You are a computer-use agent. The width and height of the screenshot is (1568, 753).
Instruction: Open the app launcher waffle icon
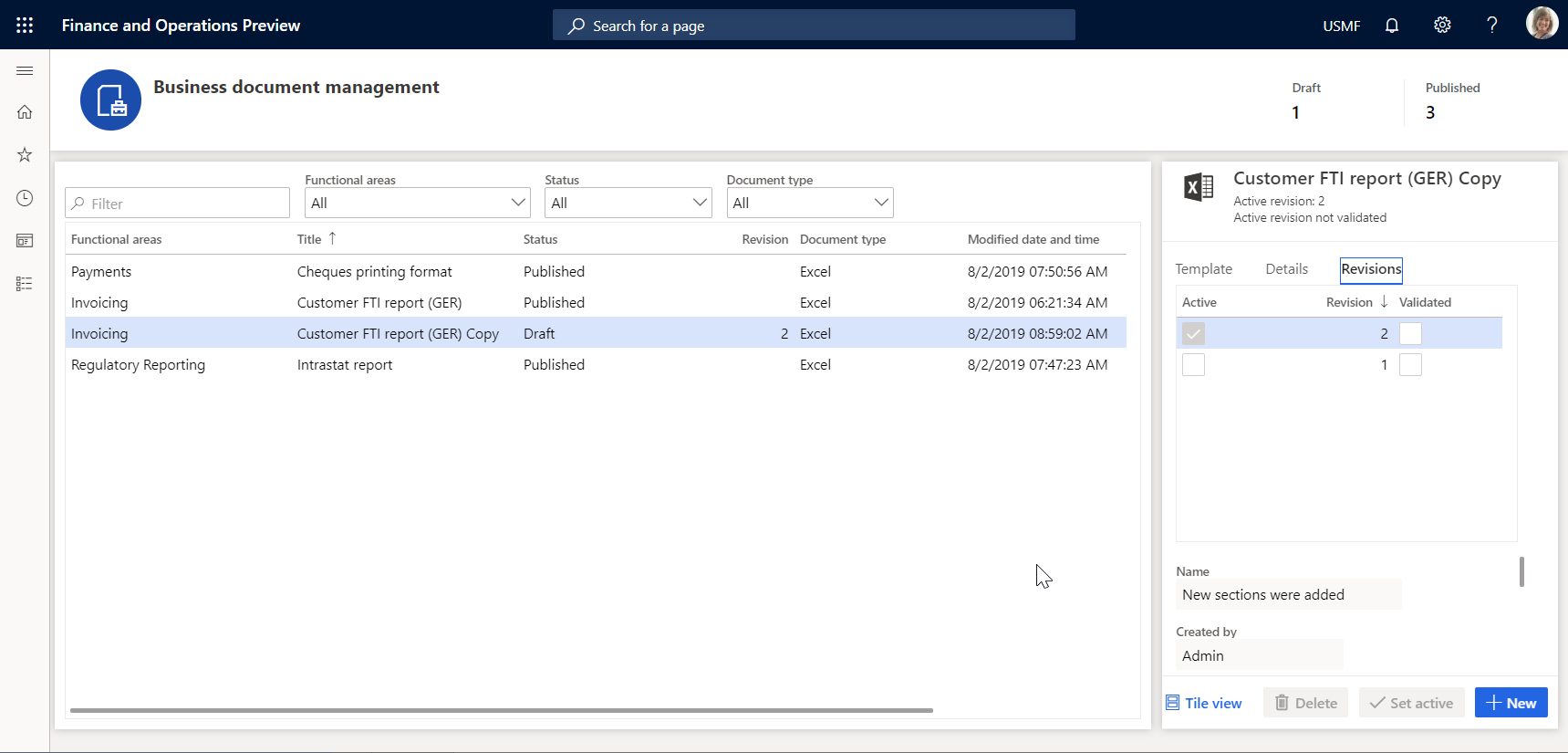pos(25,25)
